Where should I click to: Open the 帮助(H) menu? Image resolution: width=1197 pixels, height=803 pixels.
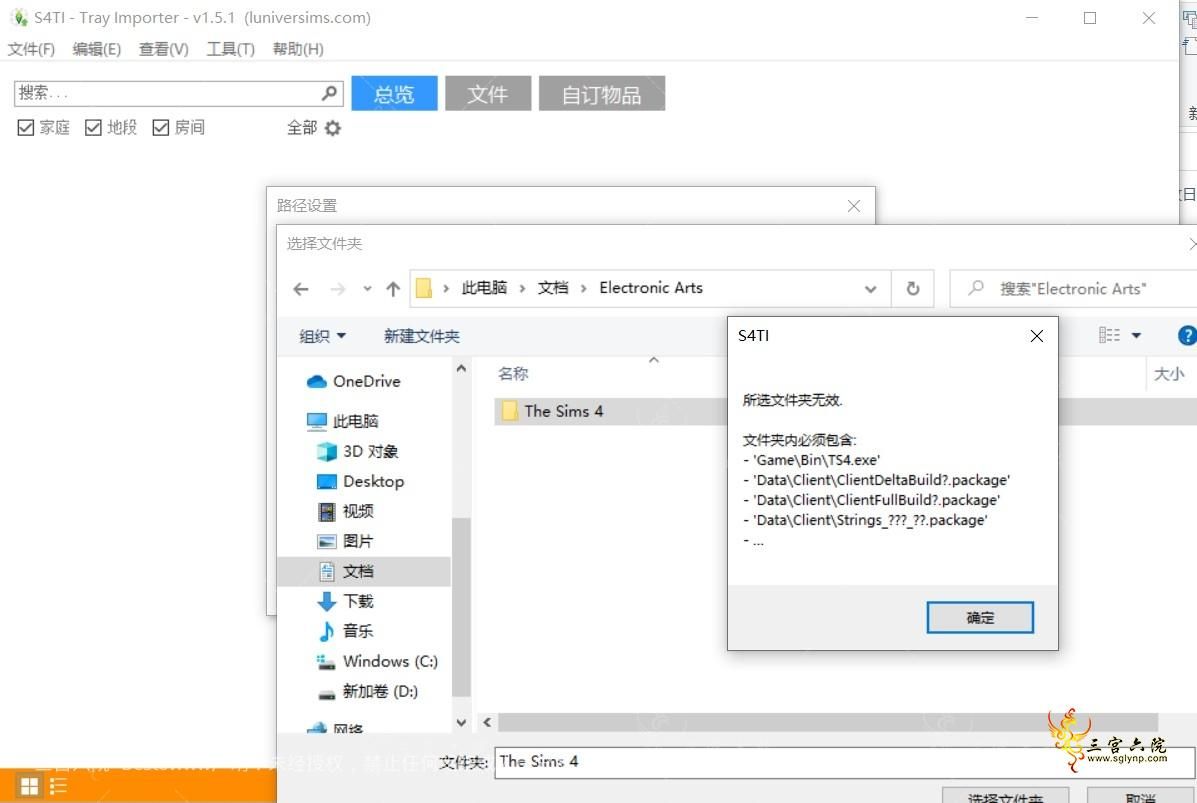[298, 50]
